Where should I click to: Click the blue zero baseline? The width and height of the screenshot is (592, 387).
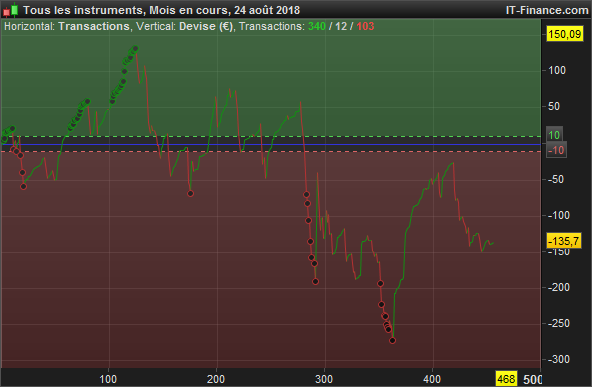(x=270, y=144)
